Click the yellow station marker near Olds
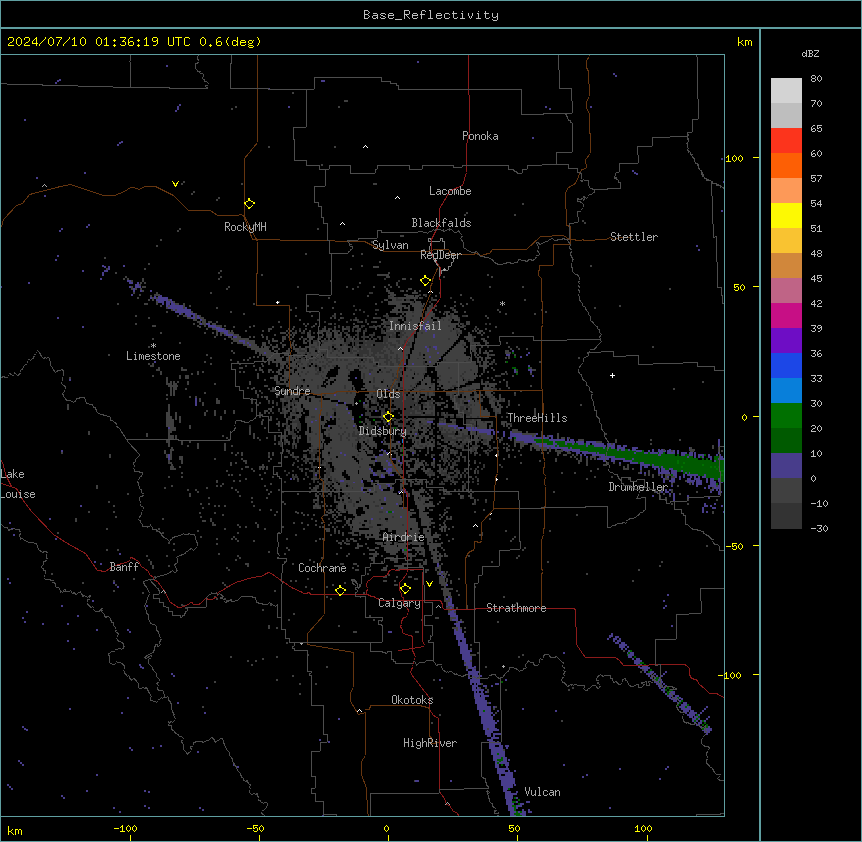Image resolution: width=862 pixels, height=842 pixels. pos(388,417)
